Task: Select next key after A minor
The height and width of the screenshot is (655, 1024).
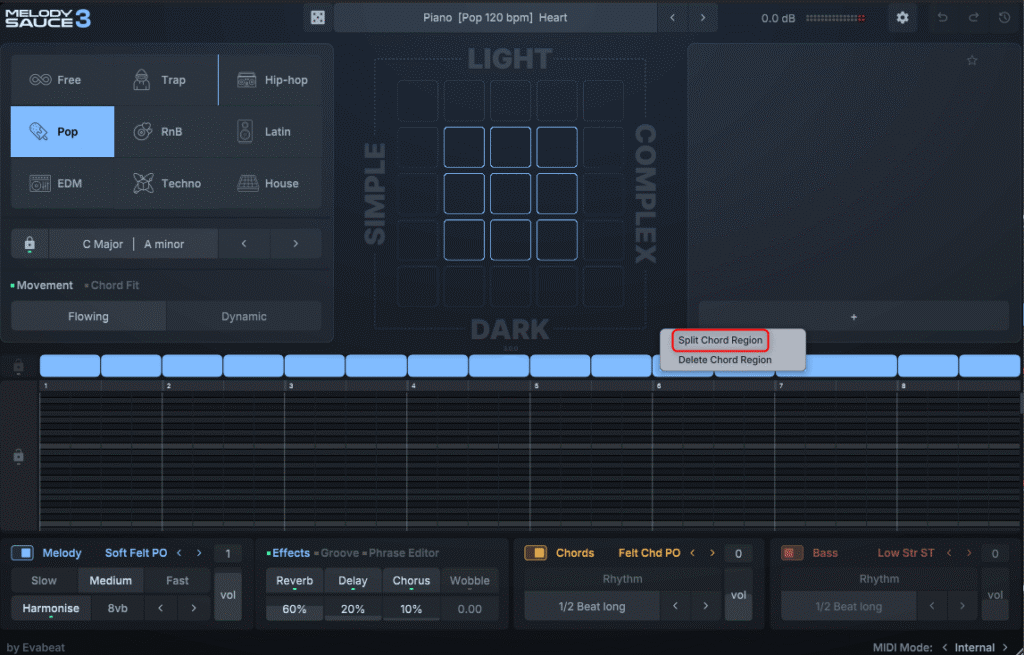Action: tap(295, 244)
